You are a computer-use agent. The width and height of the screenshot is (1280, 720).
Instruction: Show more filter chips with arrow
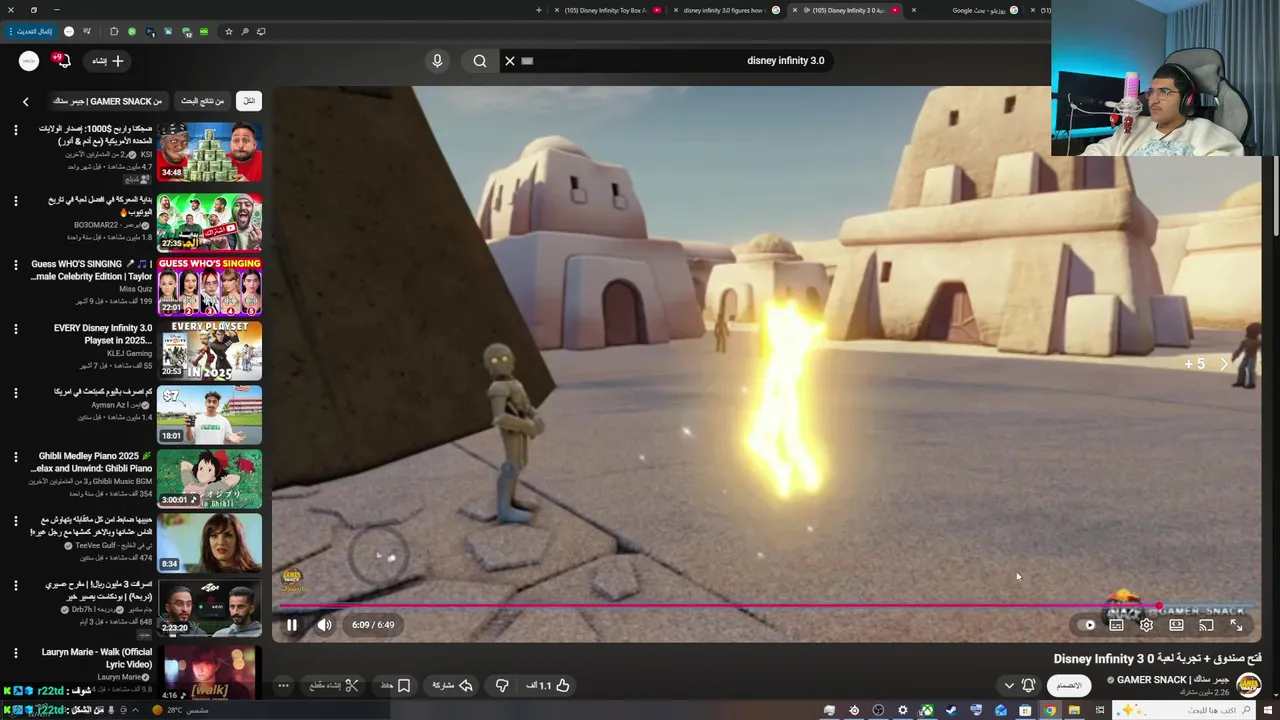(x=26, y=101)
